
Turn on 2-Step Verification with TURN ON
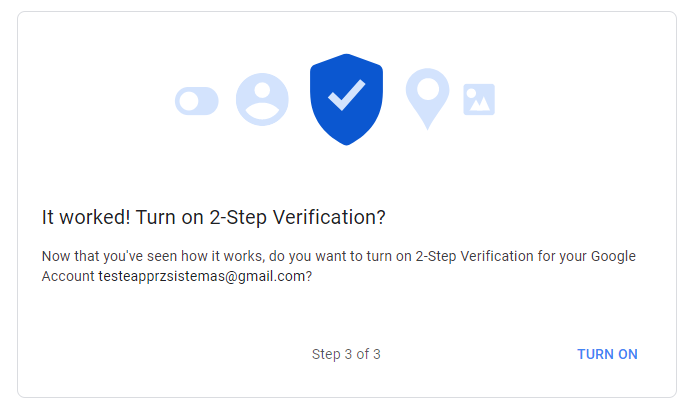[607, 354]
